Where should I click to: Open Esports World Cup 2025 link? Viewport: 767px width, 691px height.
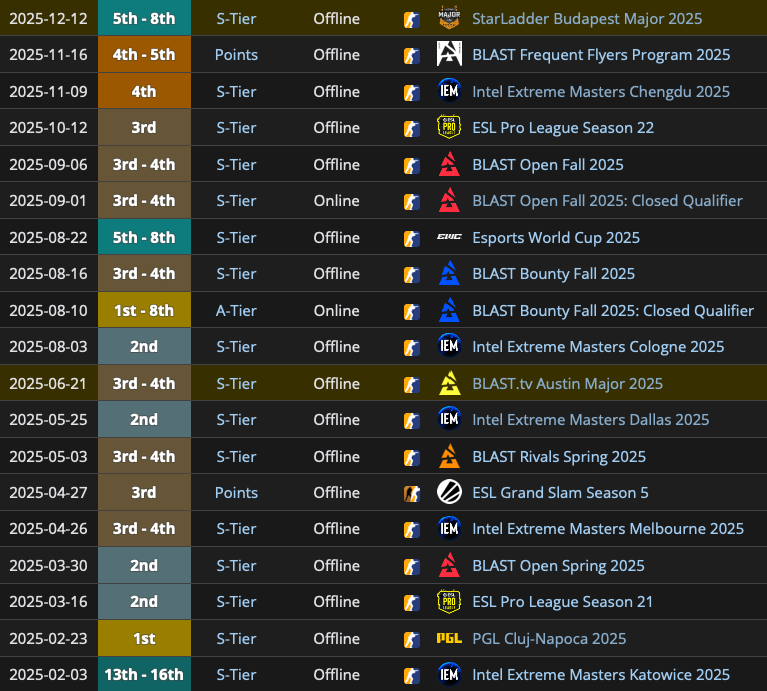pos(556,238)
